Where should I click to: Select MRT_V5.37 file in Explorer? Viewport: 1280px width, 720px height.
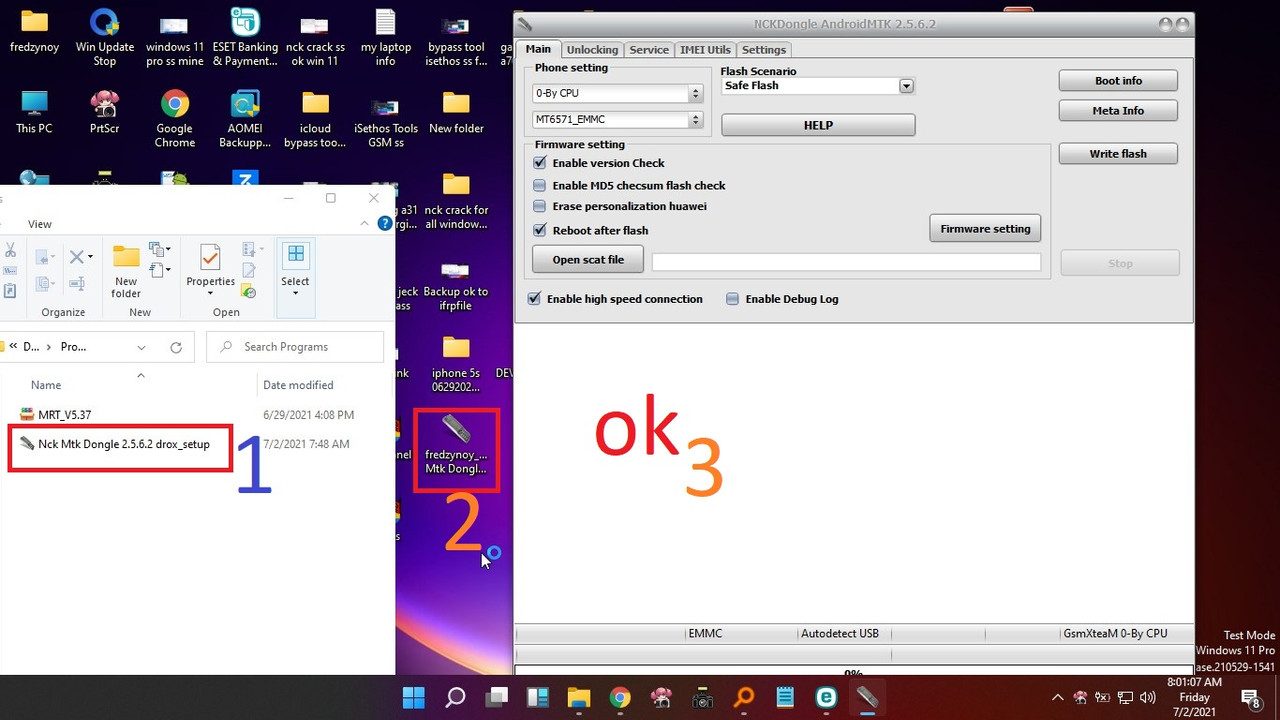[65, 415]
